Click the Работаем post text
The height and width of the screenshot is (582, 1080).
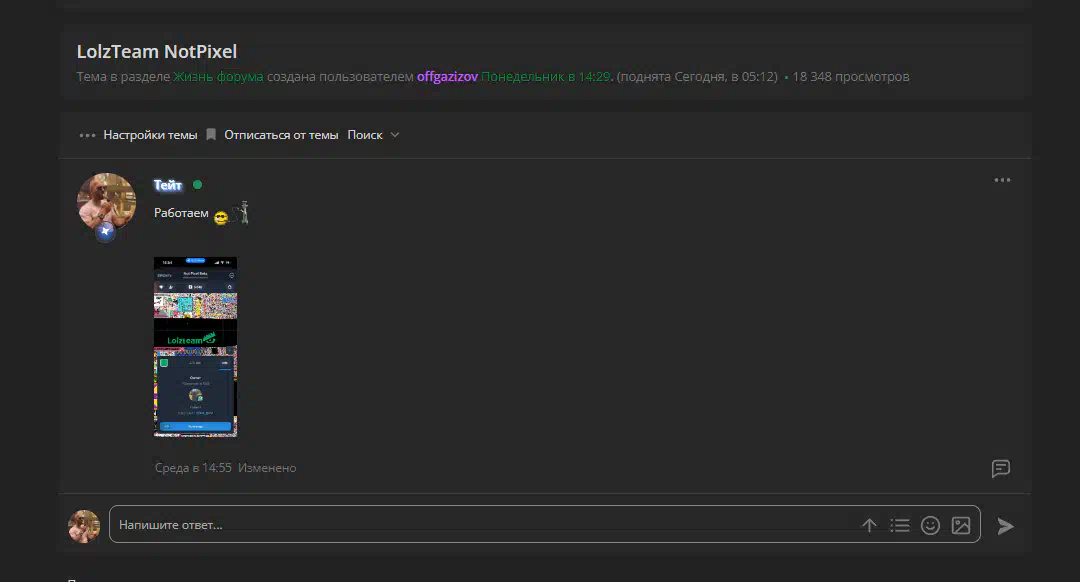pos(181,213)
